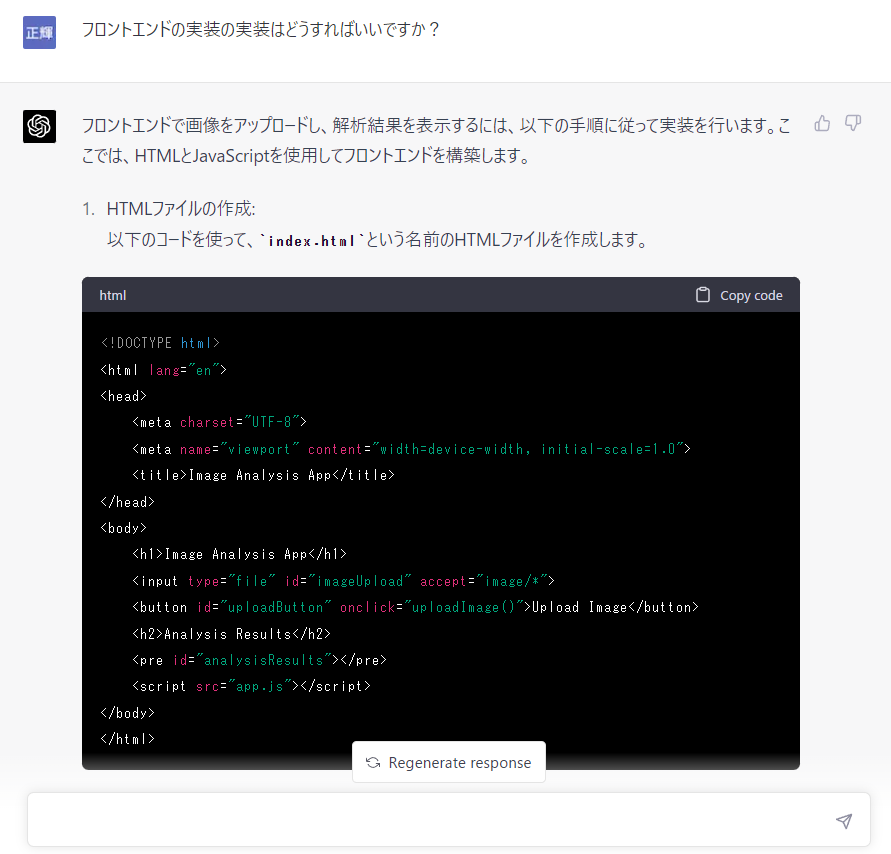Click the <!DOCTYPE html> code line

pos(160,343)
